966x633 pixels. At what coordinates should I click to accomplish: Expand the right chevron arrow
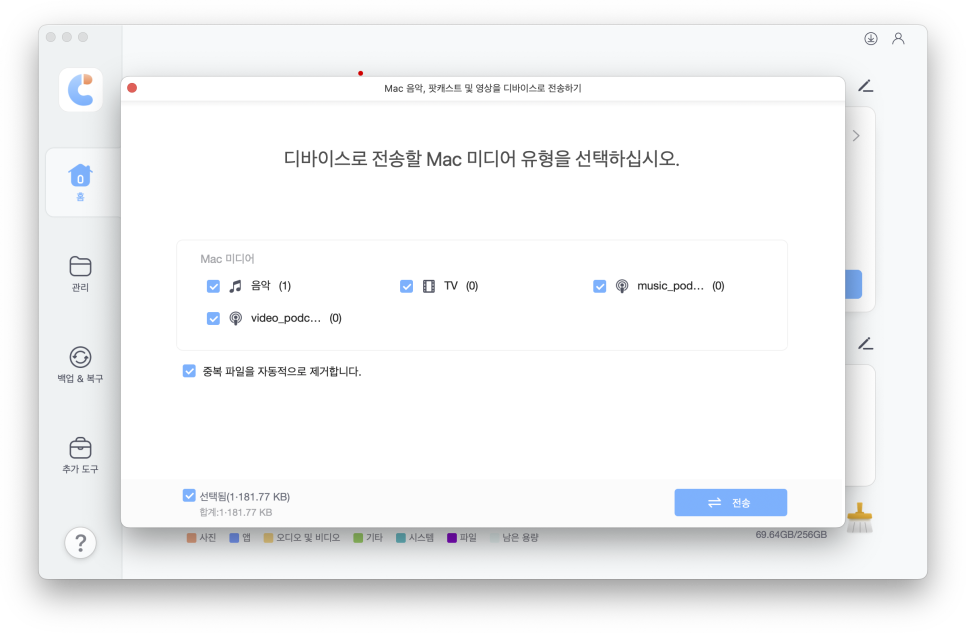coord(856,136)
